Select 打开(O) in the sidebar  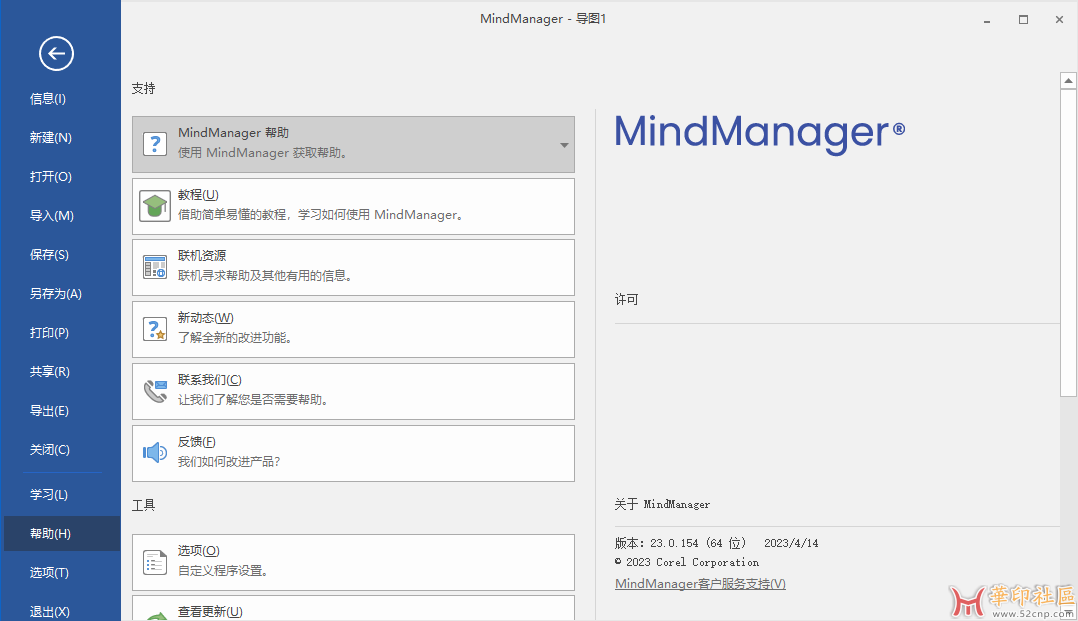tap(51, 177)
